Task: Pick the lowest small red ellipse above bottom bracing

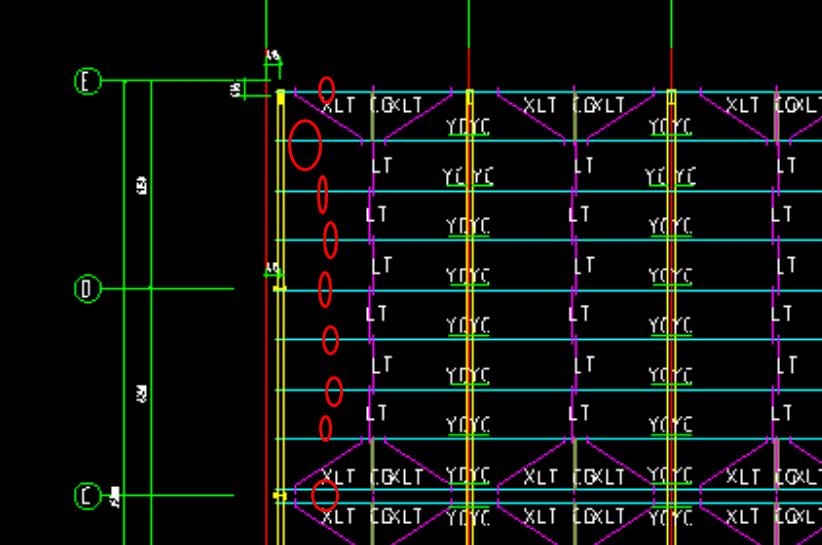Action: 326,428
